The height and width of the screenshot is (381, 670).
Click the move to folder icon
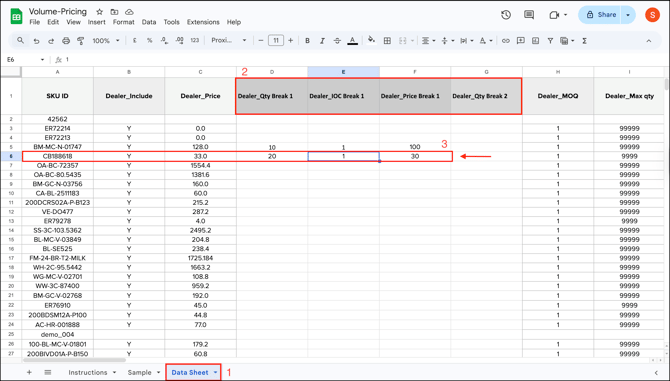point(114,12)
